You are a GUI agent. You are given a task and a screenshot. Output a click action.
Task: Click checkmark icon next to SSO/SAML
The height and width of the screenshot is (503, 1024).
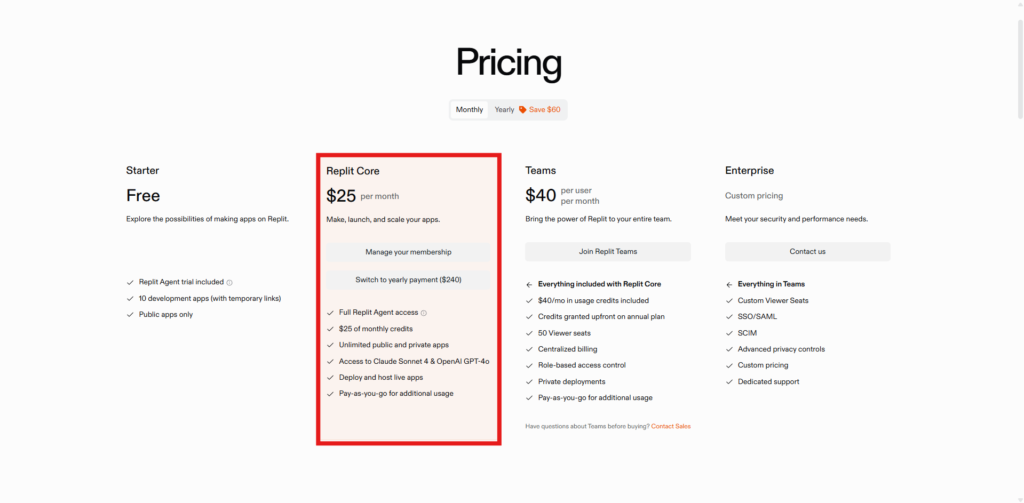[x=729, y=317]
